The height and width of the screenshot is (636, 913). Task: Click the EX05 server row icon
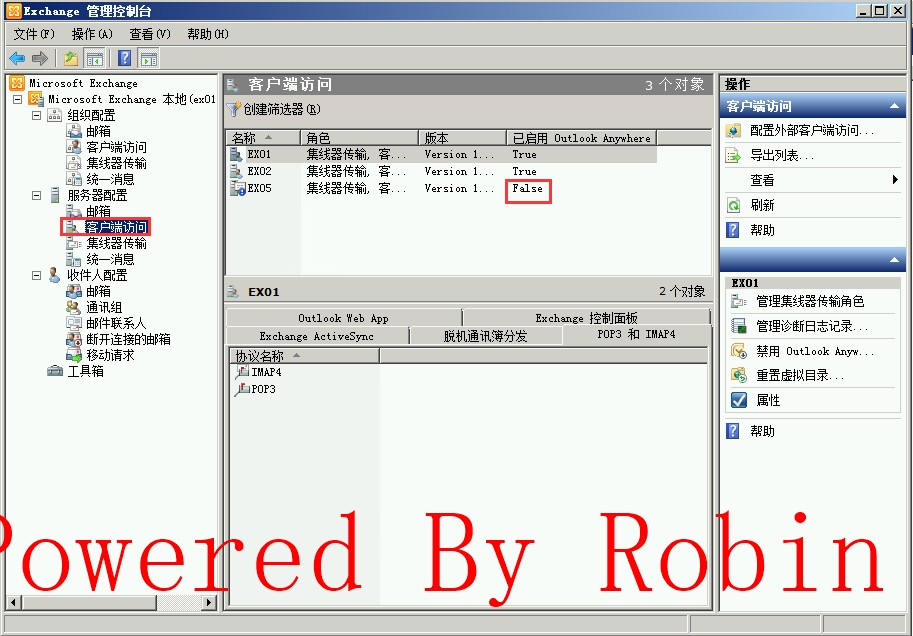point(238,188)
